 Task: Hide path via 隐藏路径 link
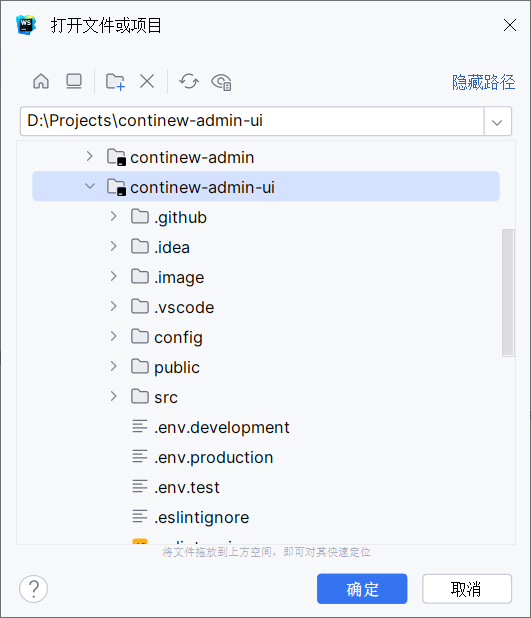pos(483,82)
